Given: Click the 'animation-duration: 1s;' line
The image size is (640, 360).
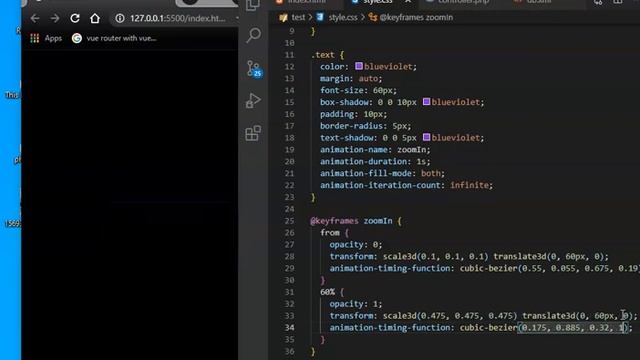Looking at the screenshot, I should [x=375, y=161].
